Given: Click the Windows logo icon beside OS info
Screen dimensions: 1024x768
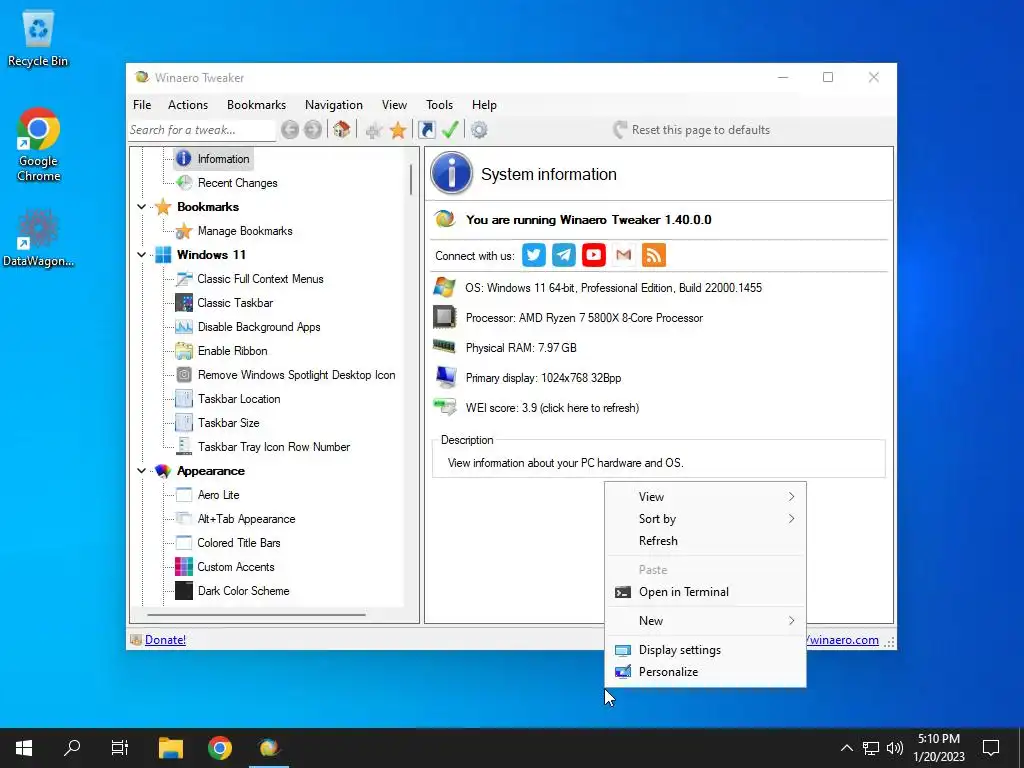Looking at the screenshot, I should click(x=444, y=287).
